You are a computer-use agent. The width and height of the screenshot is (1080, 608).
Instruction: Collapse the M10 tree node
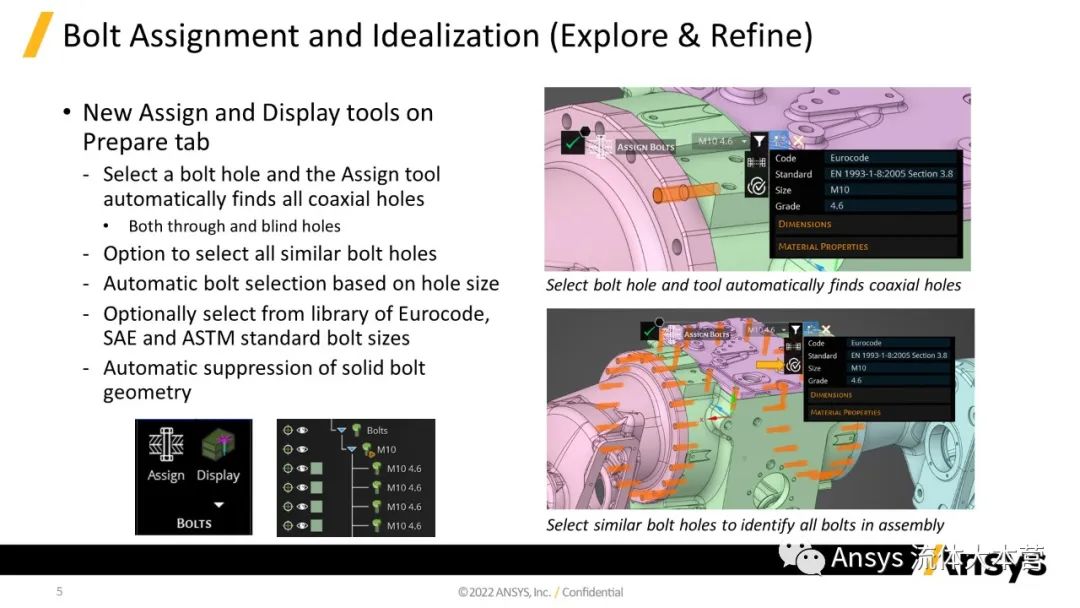352,449
